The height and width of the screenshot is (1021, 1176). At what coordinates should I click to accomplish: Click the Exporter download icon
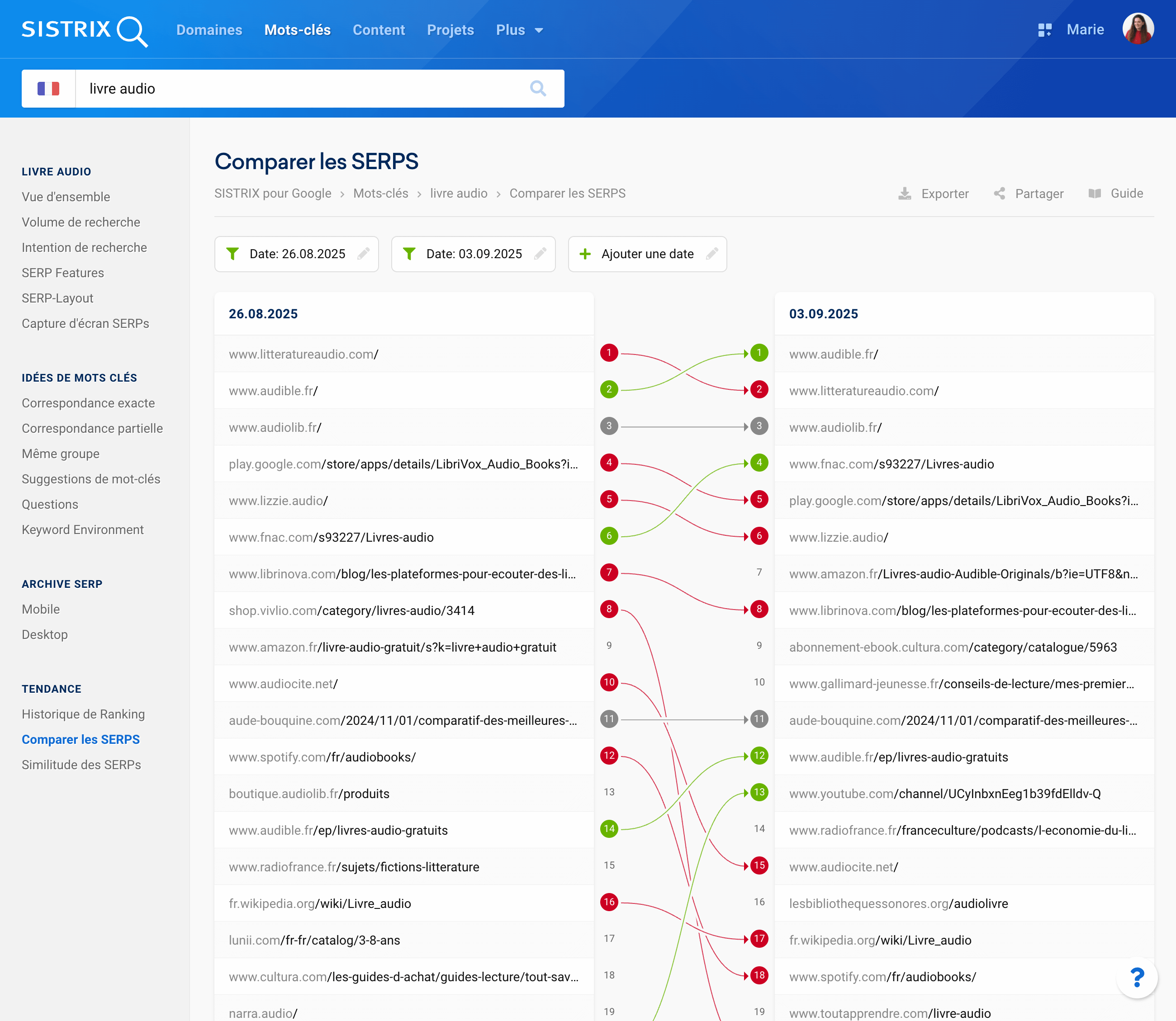click(x=905, y=194)
